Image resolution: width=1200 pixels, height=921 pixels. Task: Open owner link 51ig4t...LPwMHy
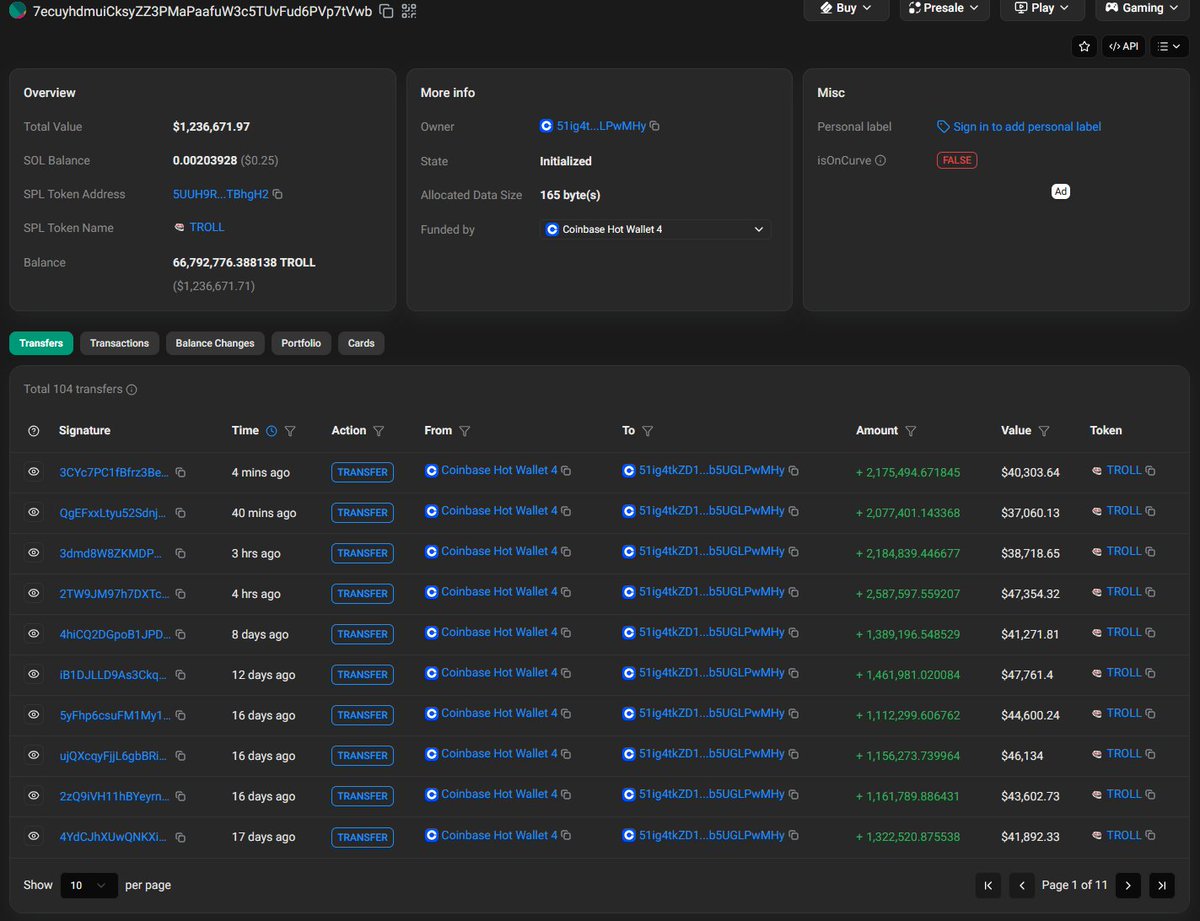601,126
